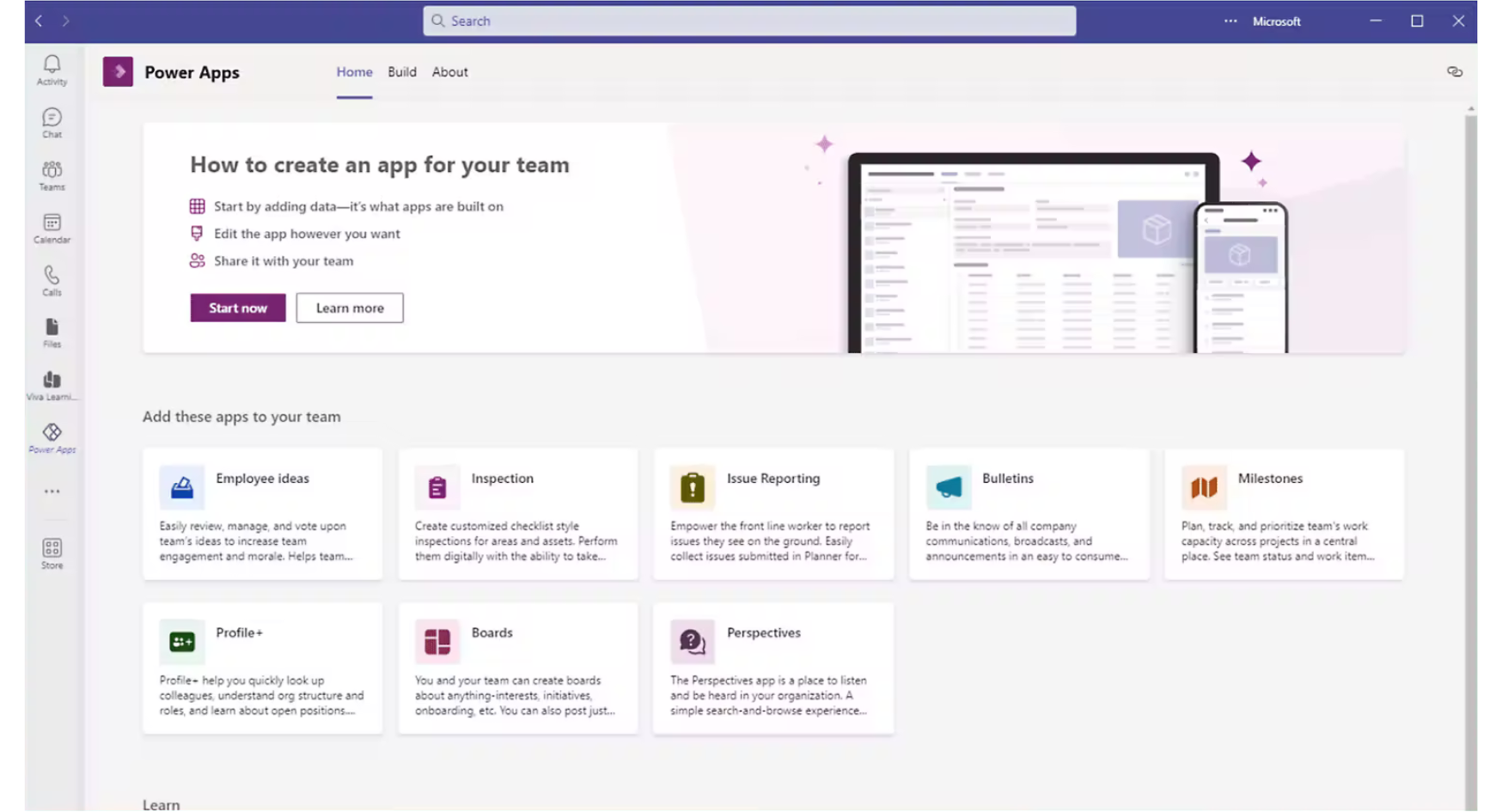
Task: Click 'Share it with your team'
Action: point(284,261)
